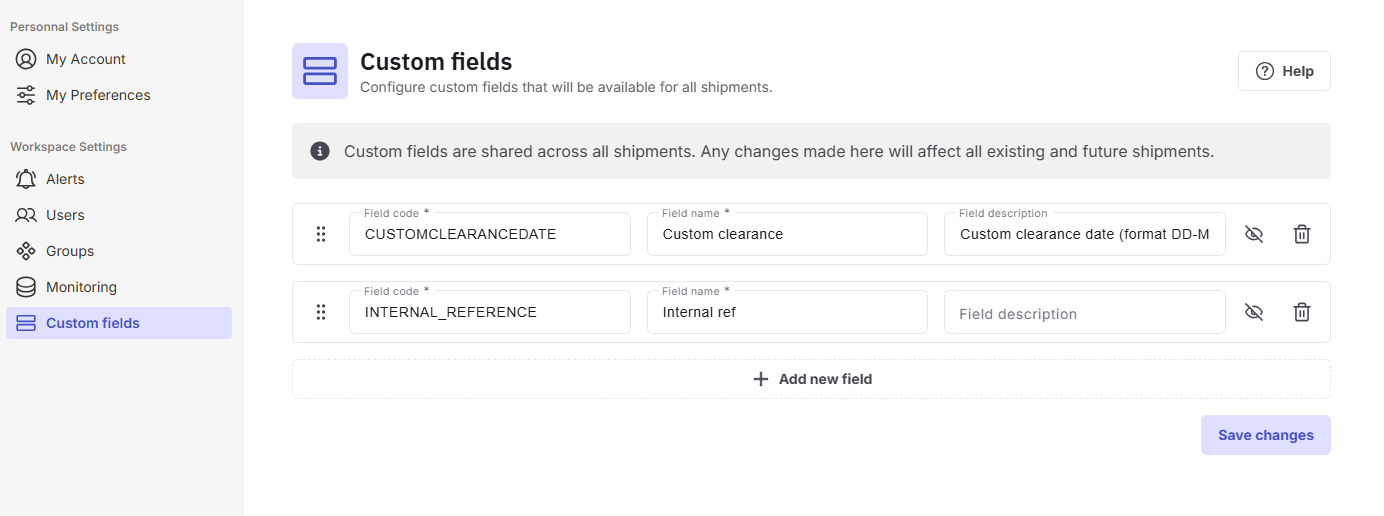Viewport: 1384px width, 516px height.
Task: Click the question mark Help icon
Action: pyautogui.click(x=1265, y=71)
